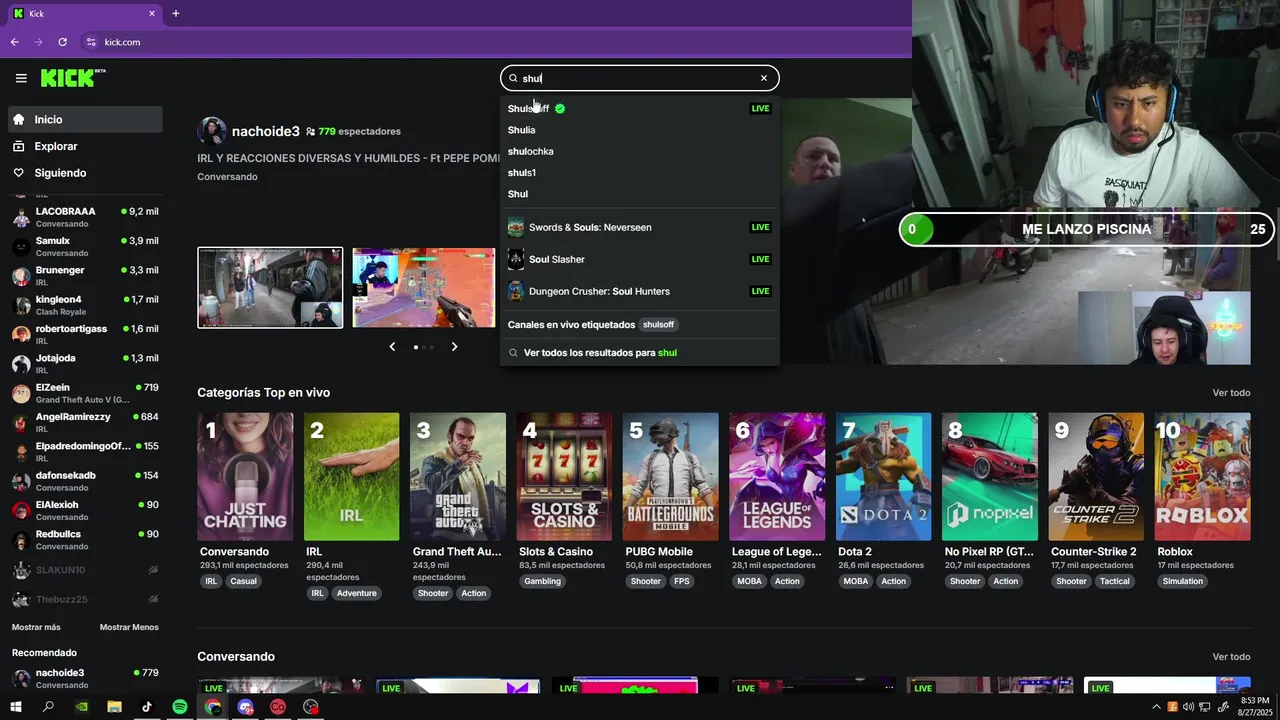This screenshot has height=720, width=1280.
Task: Open nachoide3 channel from featured stream
Action: coord(265,131)
